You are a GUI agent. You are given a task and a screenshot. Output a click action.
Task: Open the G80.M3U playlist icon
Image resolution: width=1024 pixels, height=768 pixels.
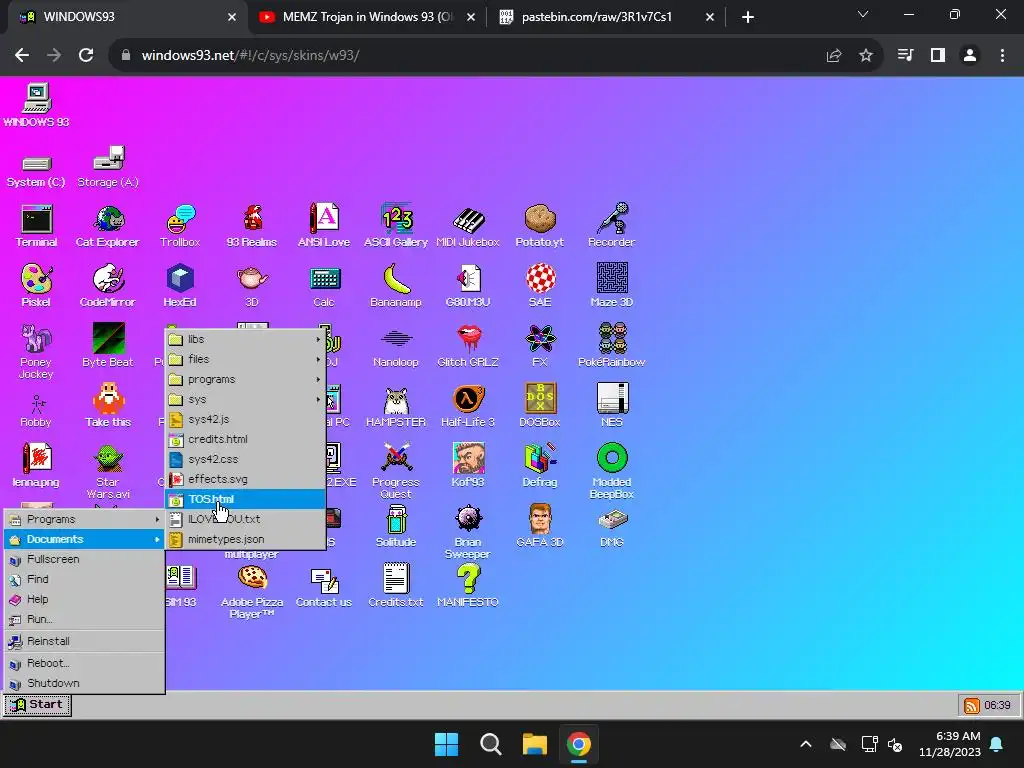(x=468, y=286)
